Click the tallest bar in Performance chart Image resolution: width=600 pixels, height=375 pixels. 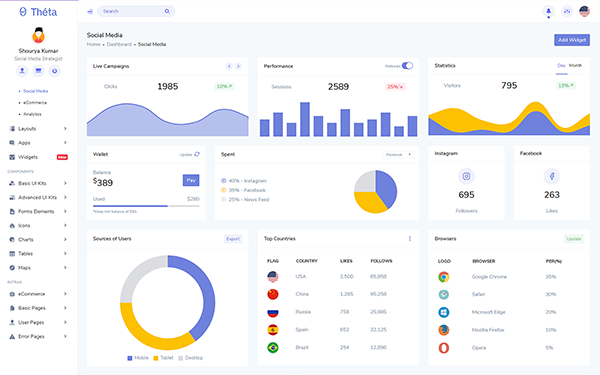305,119
